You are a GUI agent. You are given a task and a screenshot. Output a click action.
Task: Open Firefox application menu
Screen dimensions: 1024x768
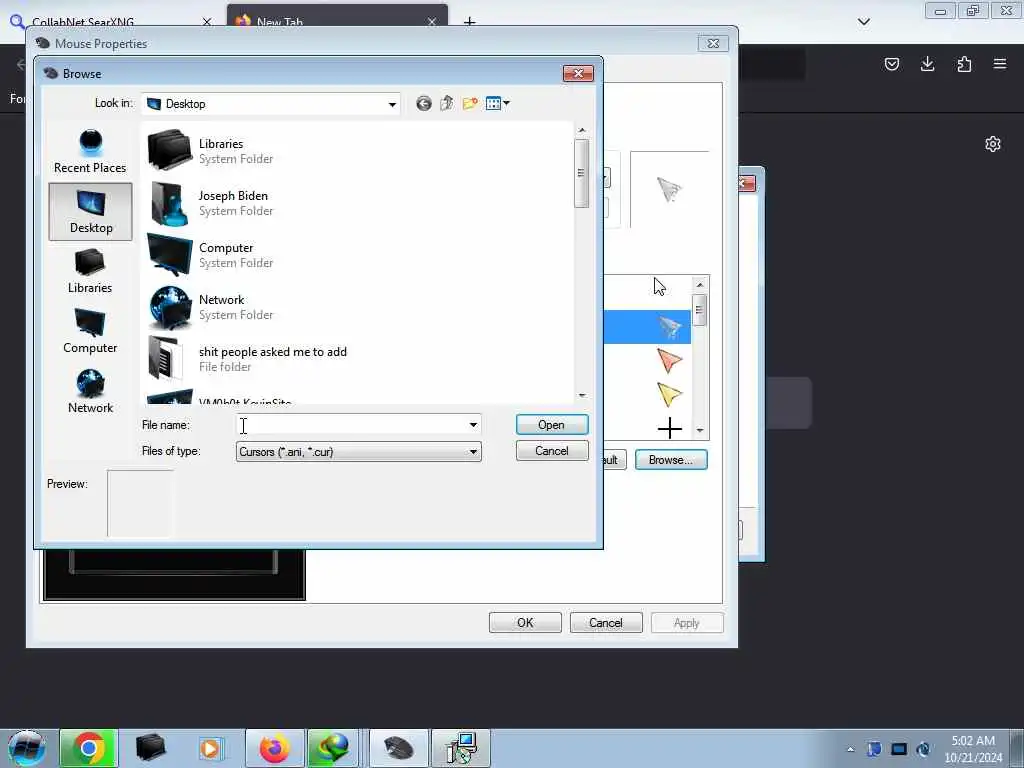pyautogui.click(x=1000, y=64)
